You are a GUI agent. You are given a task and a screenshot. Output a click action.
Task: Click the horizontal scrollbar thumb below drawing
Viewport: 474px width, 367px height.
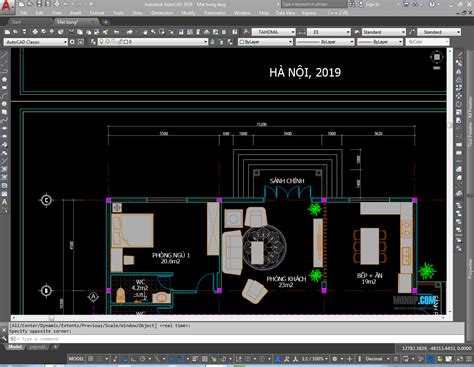tap(51, 318)
